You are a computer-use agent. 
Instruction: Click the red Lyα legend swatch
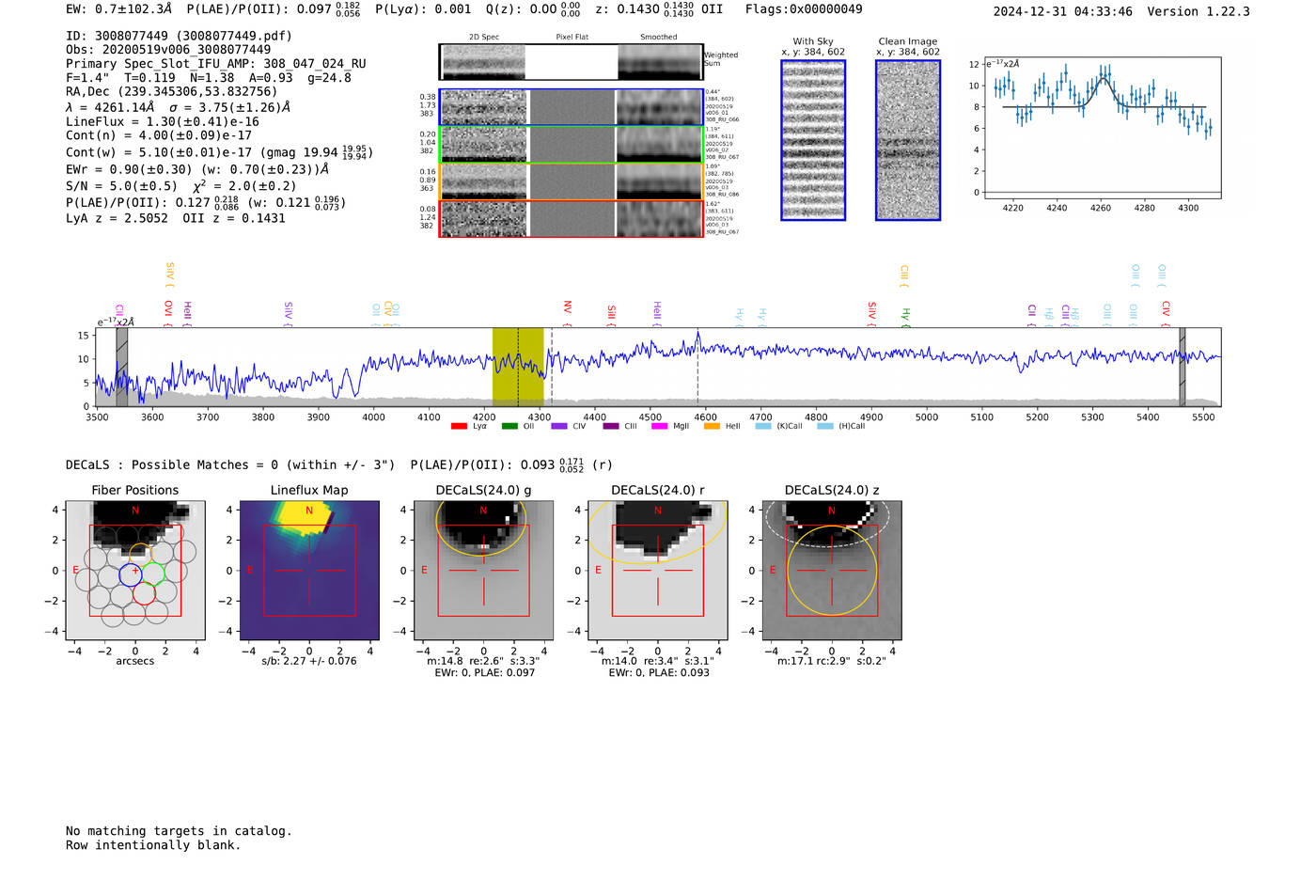[459, 427]
